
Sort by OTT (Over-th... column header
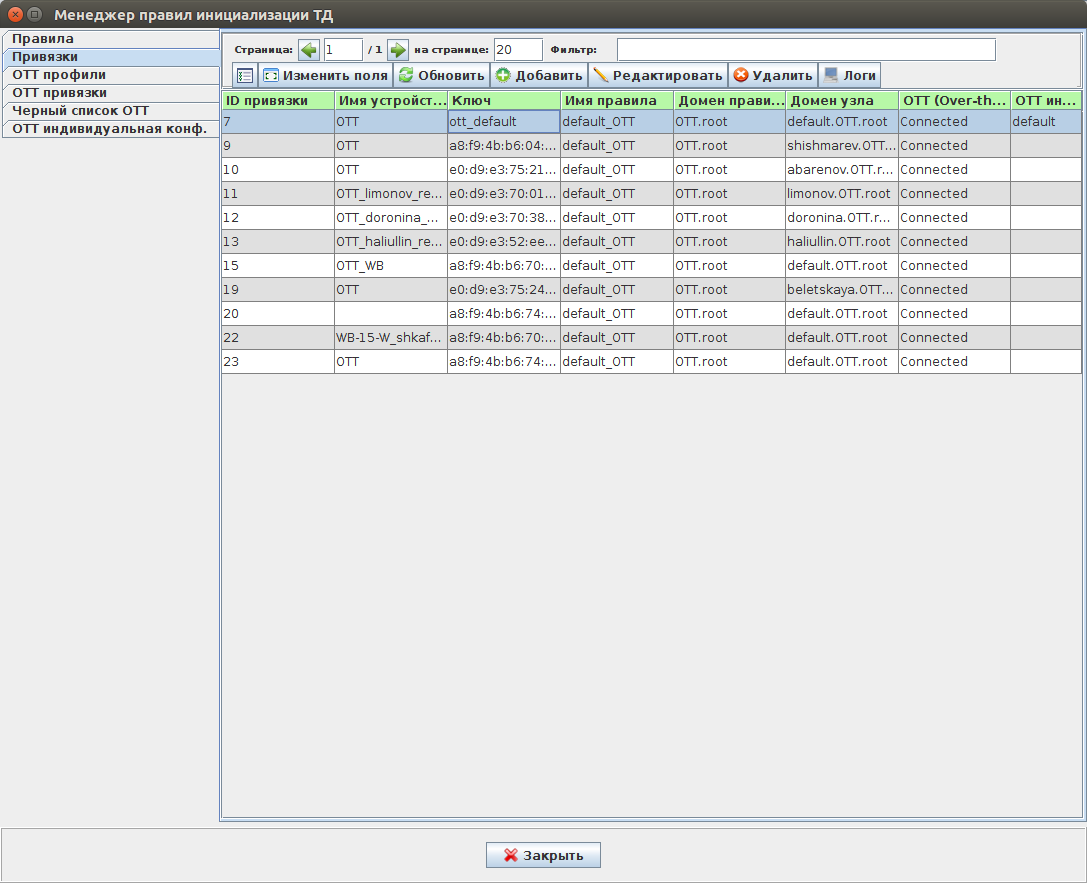[x=955, y=100]
